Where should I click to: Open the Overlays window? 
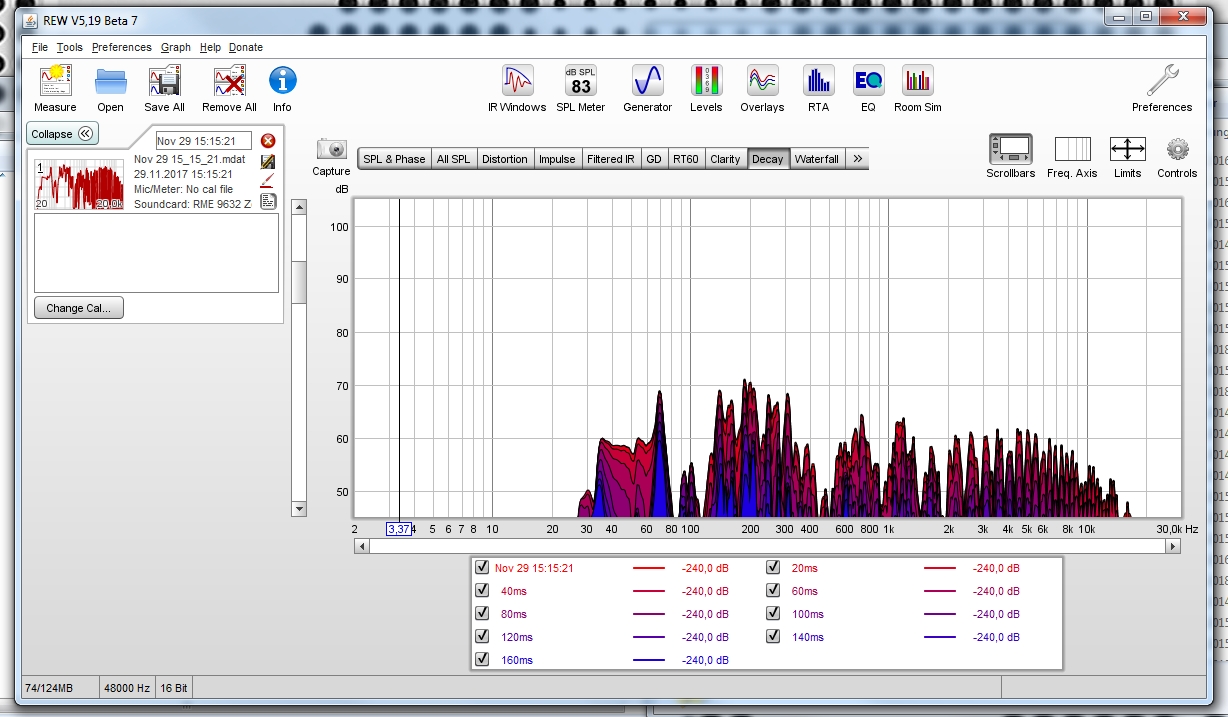coord(762,82)
